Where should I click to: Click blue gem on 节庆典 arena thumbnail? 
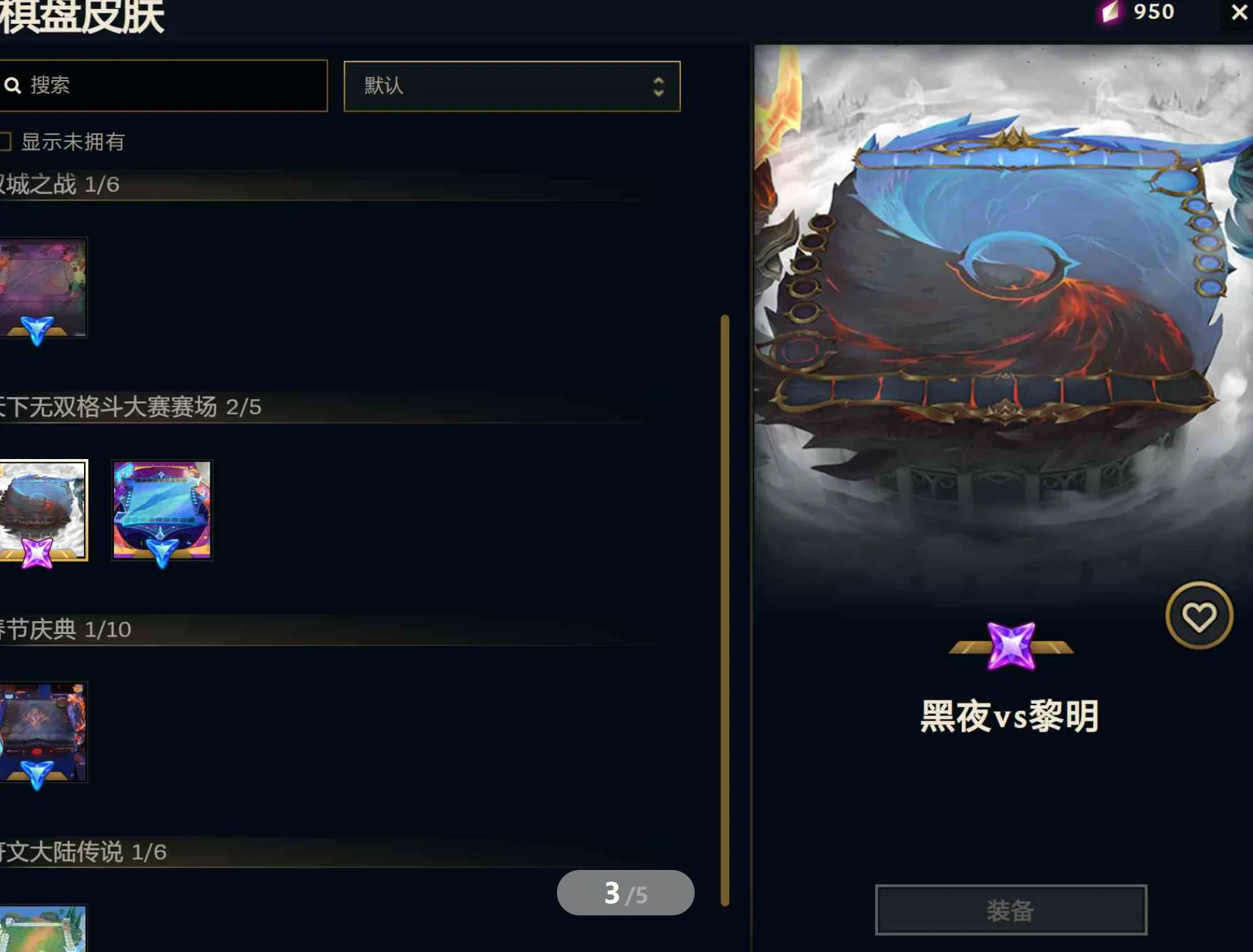click(37, 775)
